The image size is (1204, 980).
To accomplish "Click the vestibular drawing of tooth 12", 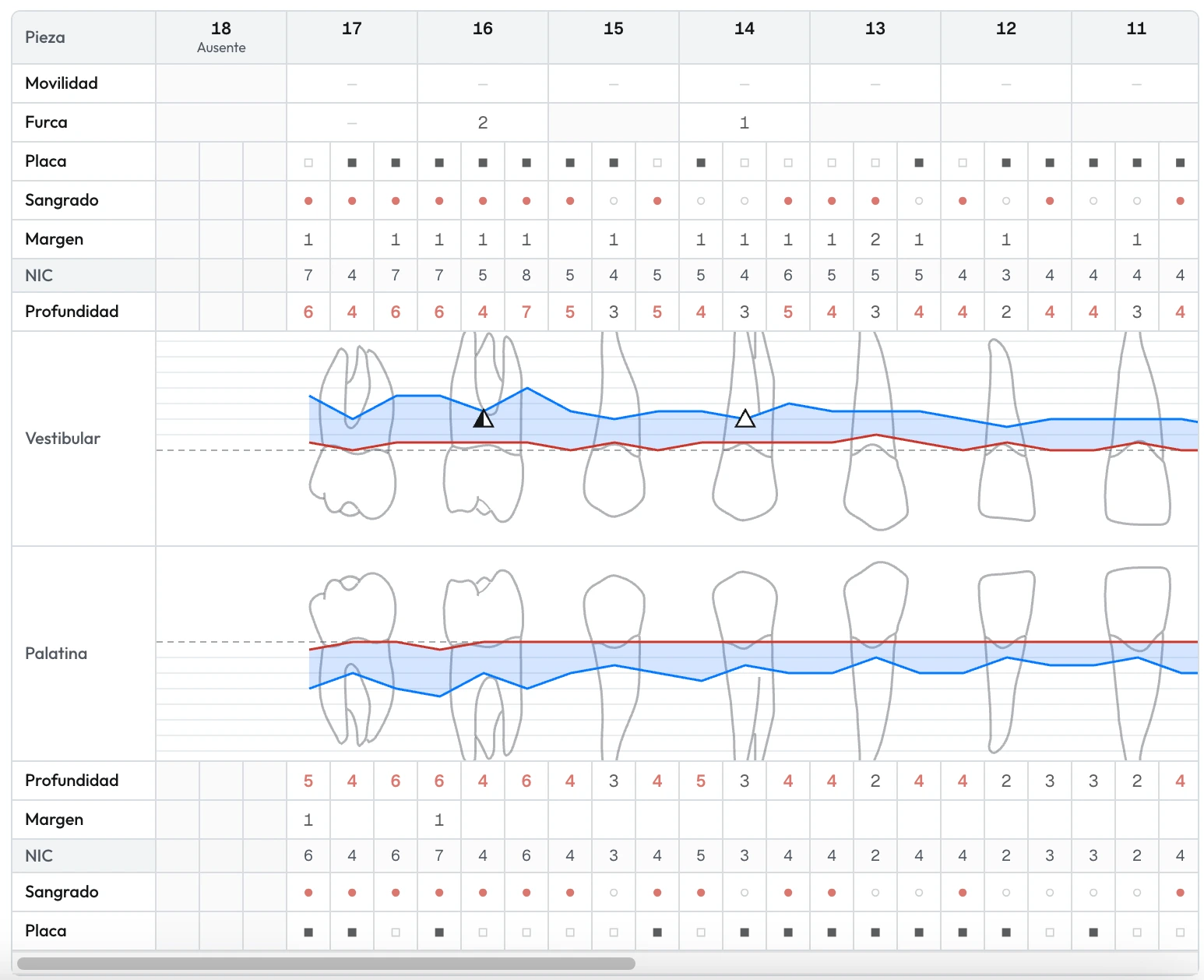I will pos(1006,429).
